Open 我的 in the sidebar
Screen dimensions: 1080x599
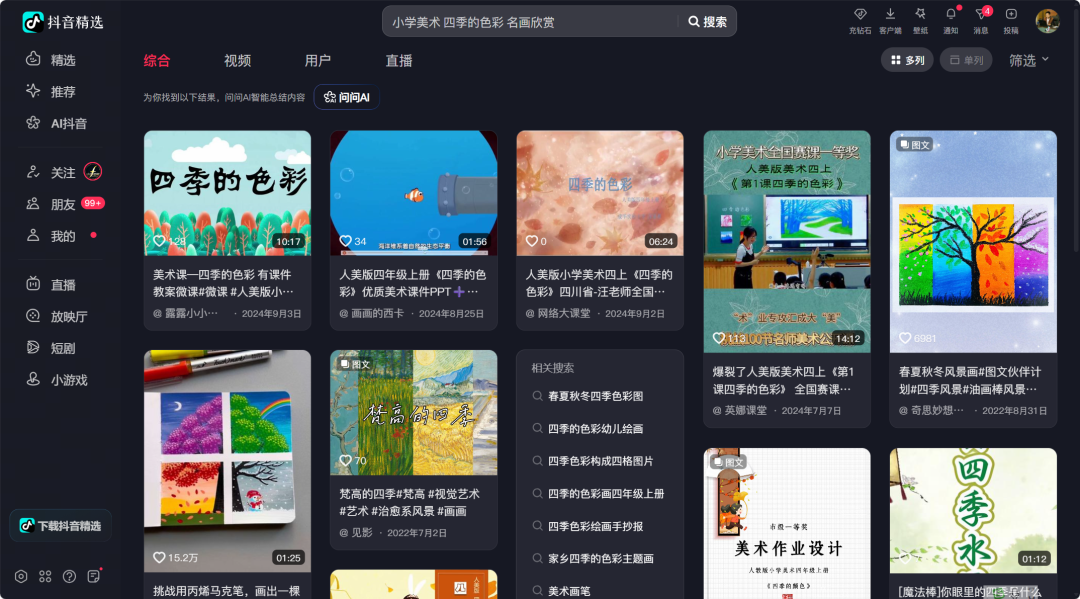(51, 236)
